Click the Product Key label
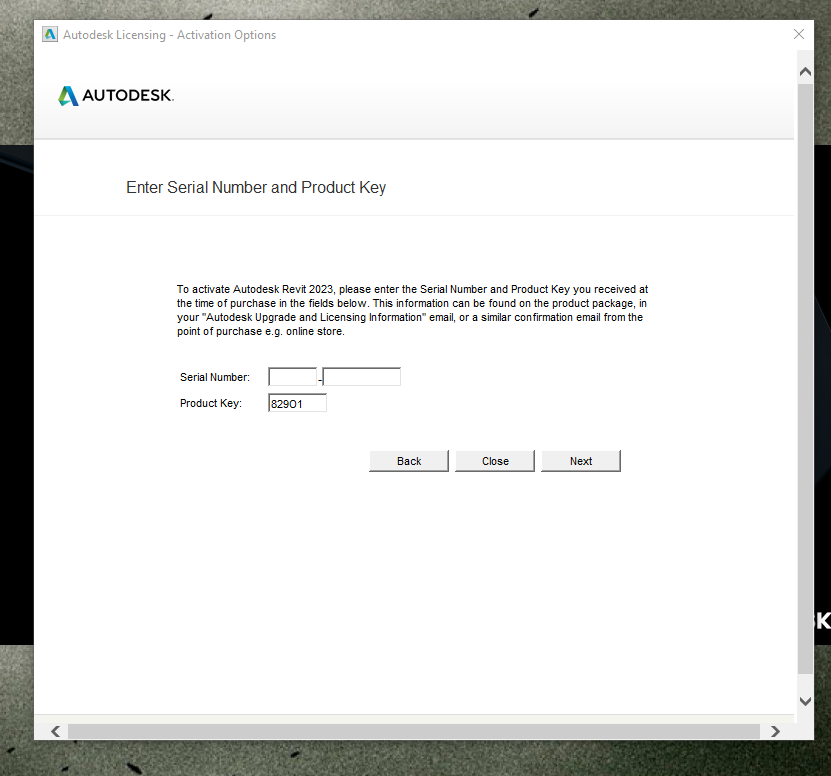 [x=211, y=404]
